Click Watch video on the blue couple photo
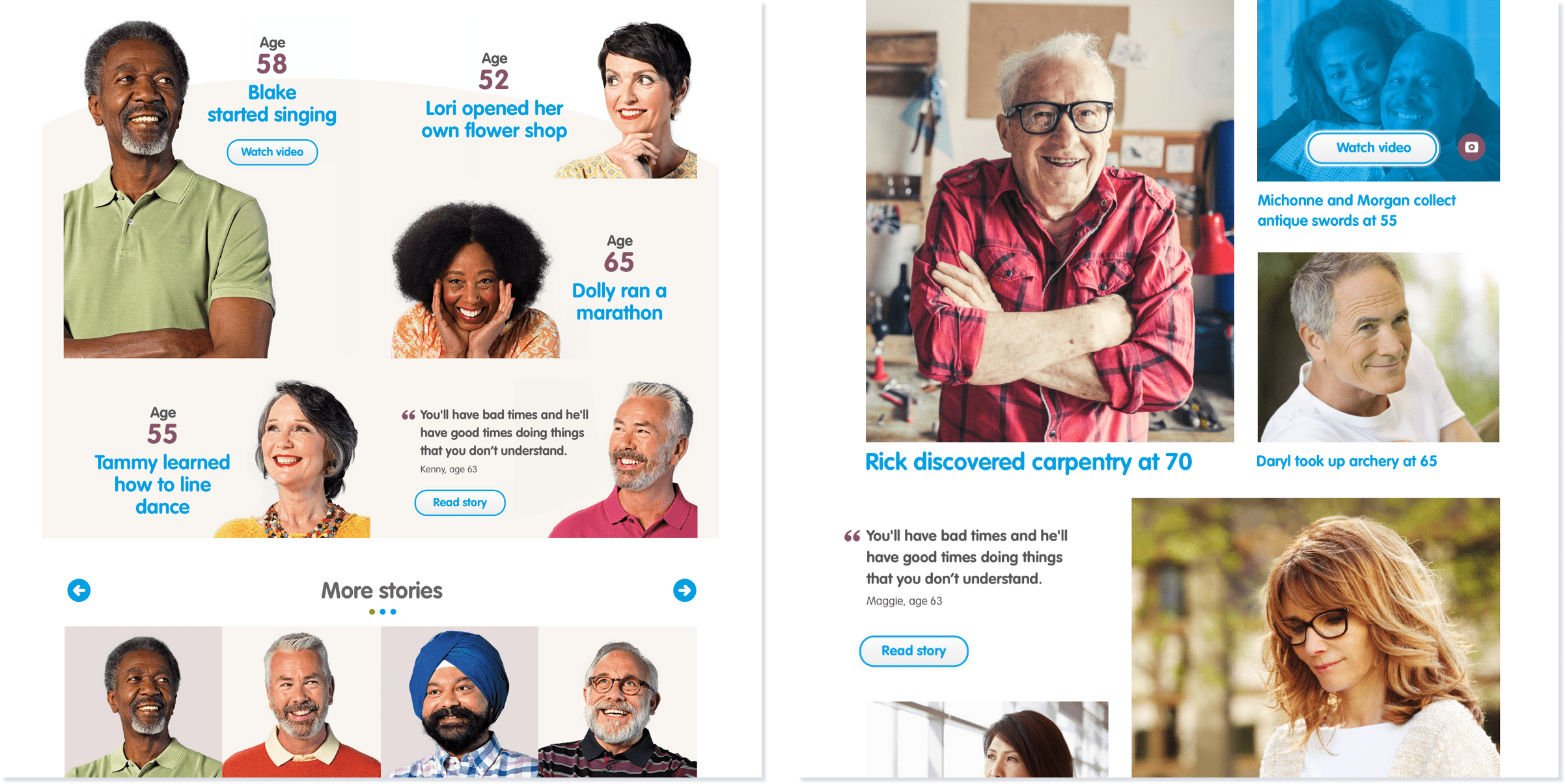 tap(1373, 148)
